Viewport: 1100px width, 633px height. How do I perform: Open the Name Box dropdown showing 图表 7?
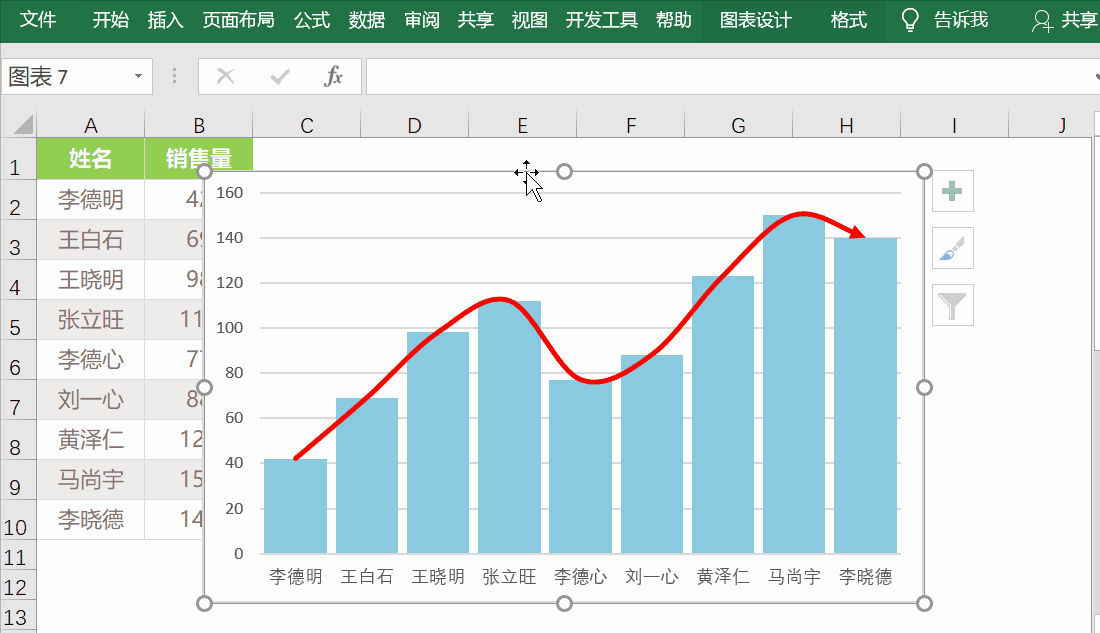[138, 76]
